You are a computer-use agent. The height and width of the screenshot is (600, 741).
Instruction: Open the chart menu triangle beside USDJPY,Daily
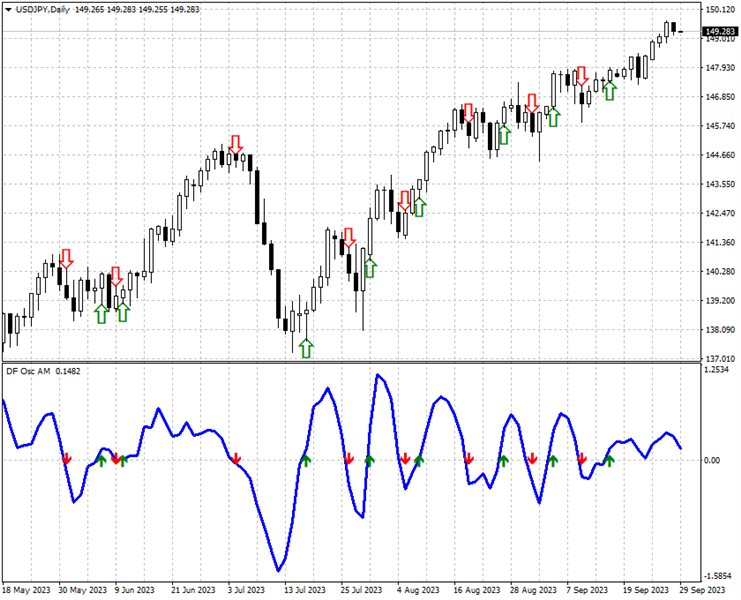[x=8, y=9]
